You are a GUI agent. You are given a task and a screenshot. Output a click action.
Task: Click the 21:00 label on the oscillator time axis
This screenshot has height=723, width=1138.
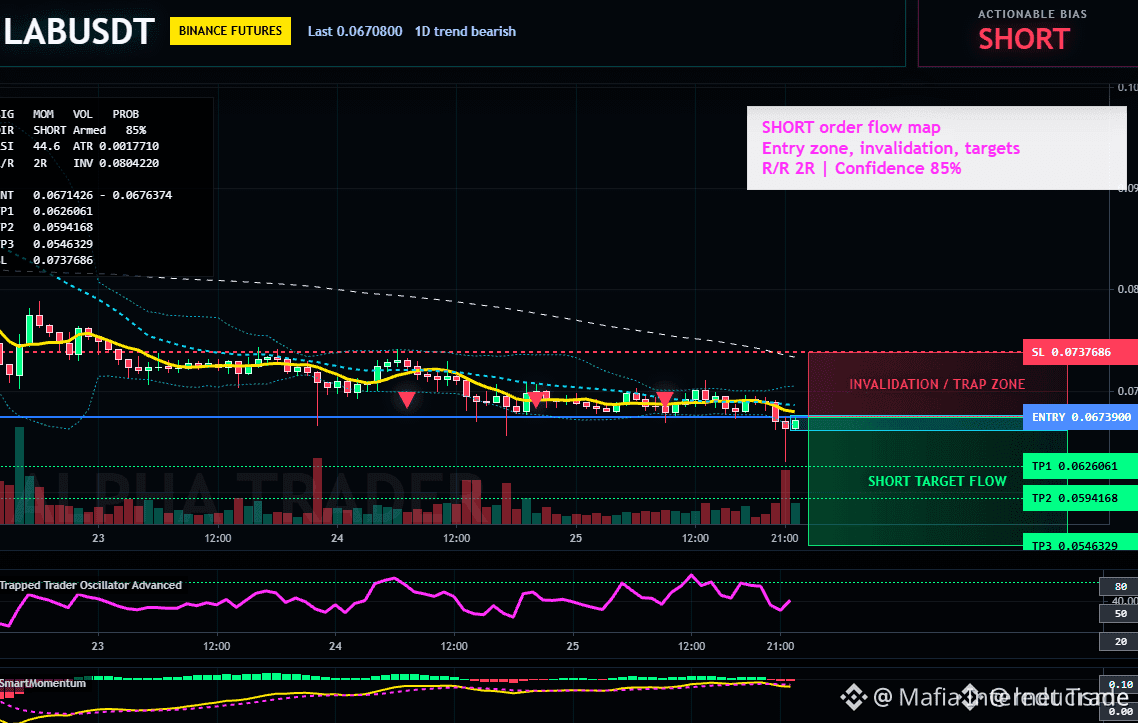780,646
